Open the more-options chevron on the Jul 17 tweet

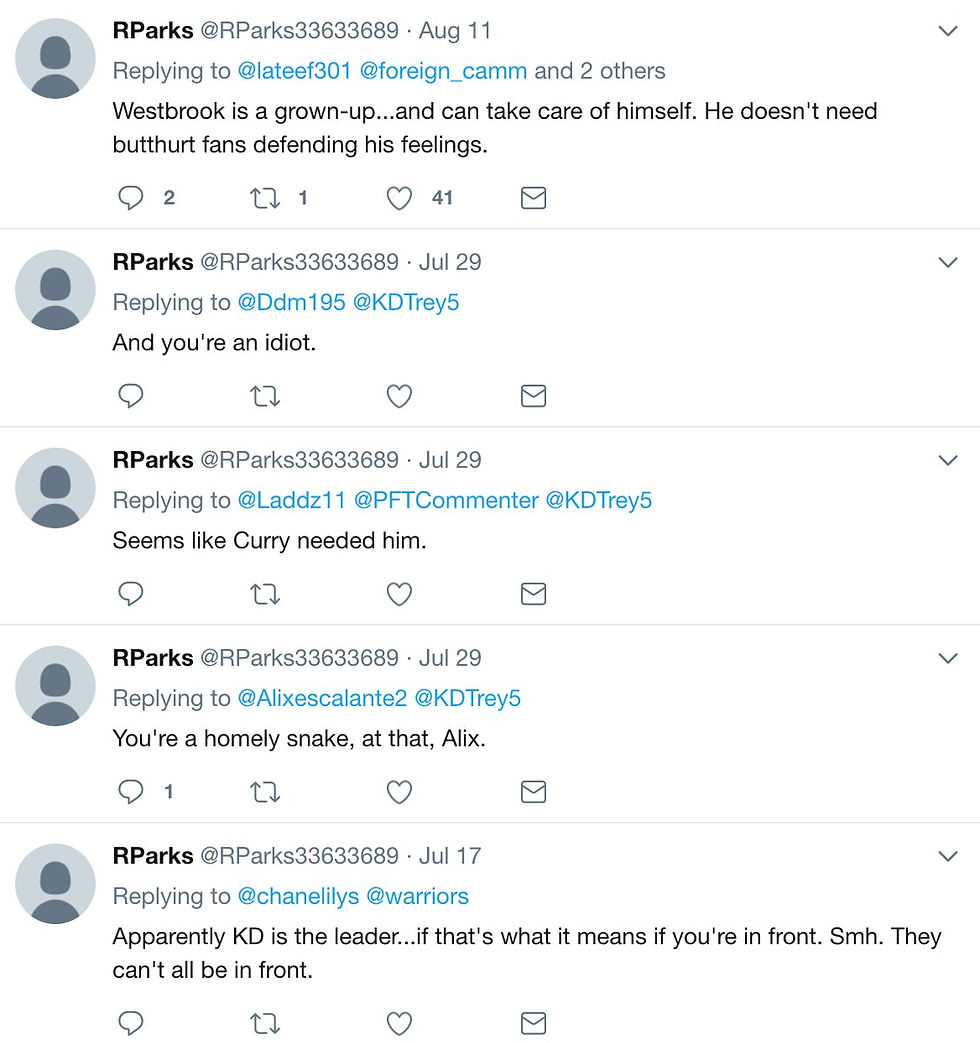[x=948, y=857]
